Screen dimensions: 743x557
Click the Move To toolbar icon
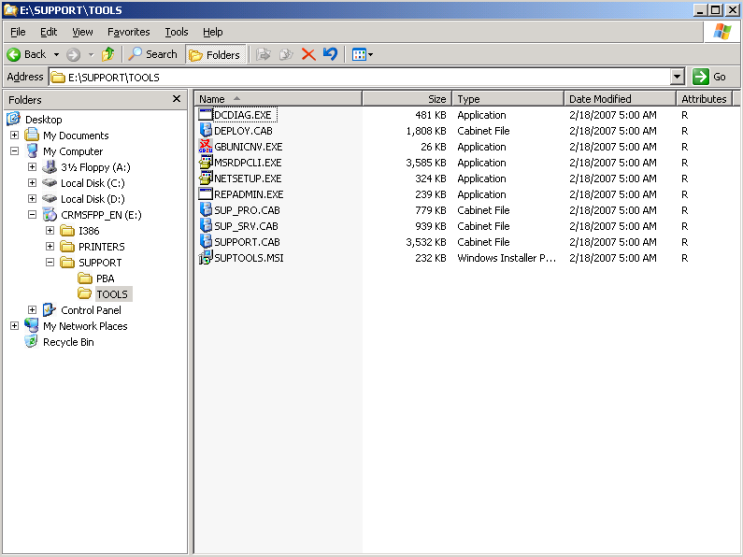click(263, 55)
